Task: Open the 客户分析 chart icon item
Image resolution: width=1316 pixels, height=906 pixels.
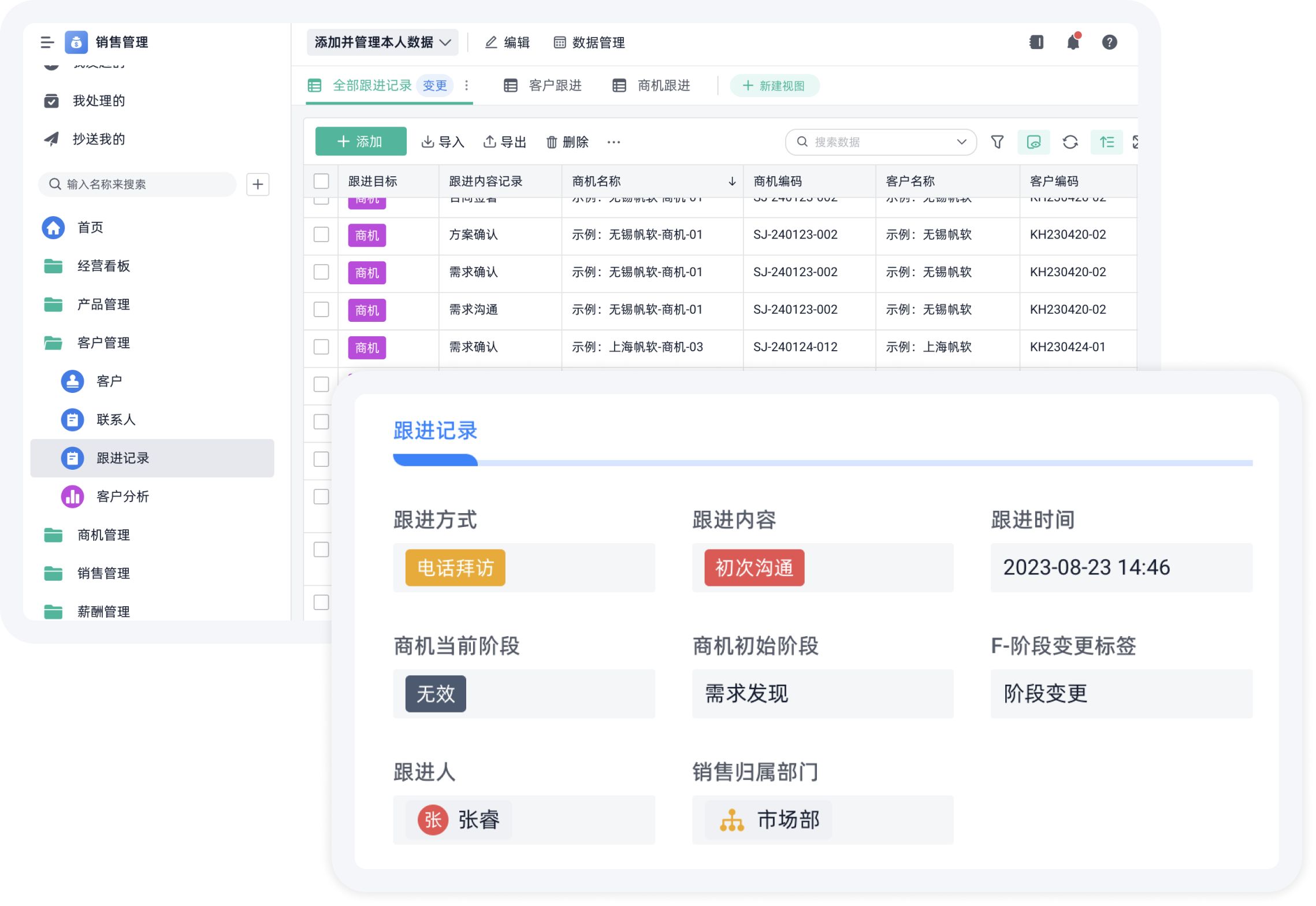Action: coord(73,496)
